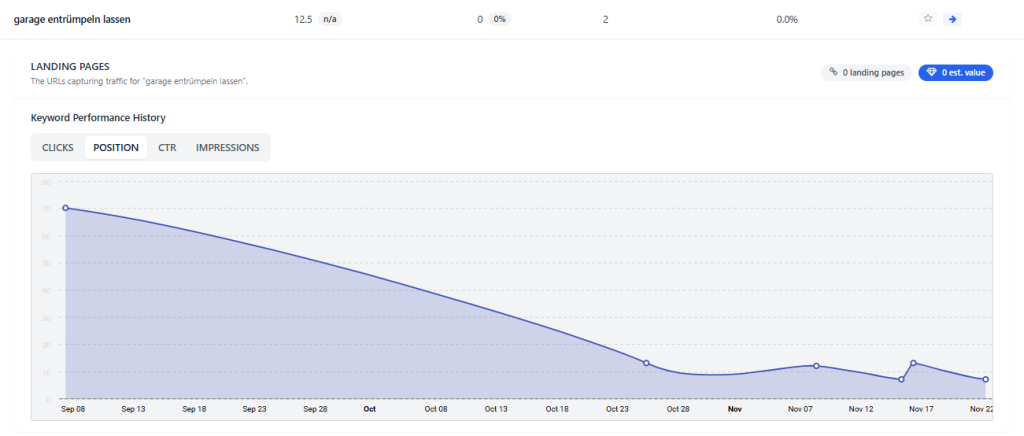Screen dimensions: 1024x436
Task: Click the 0% badge in clicks column
Action: pos(498,19)
